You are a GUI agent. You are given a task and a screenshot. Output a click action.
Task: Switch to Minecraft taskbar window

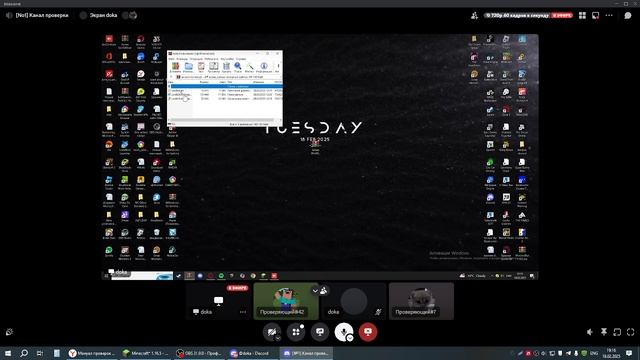pyautogui.click(x=145, y=353)
